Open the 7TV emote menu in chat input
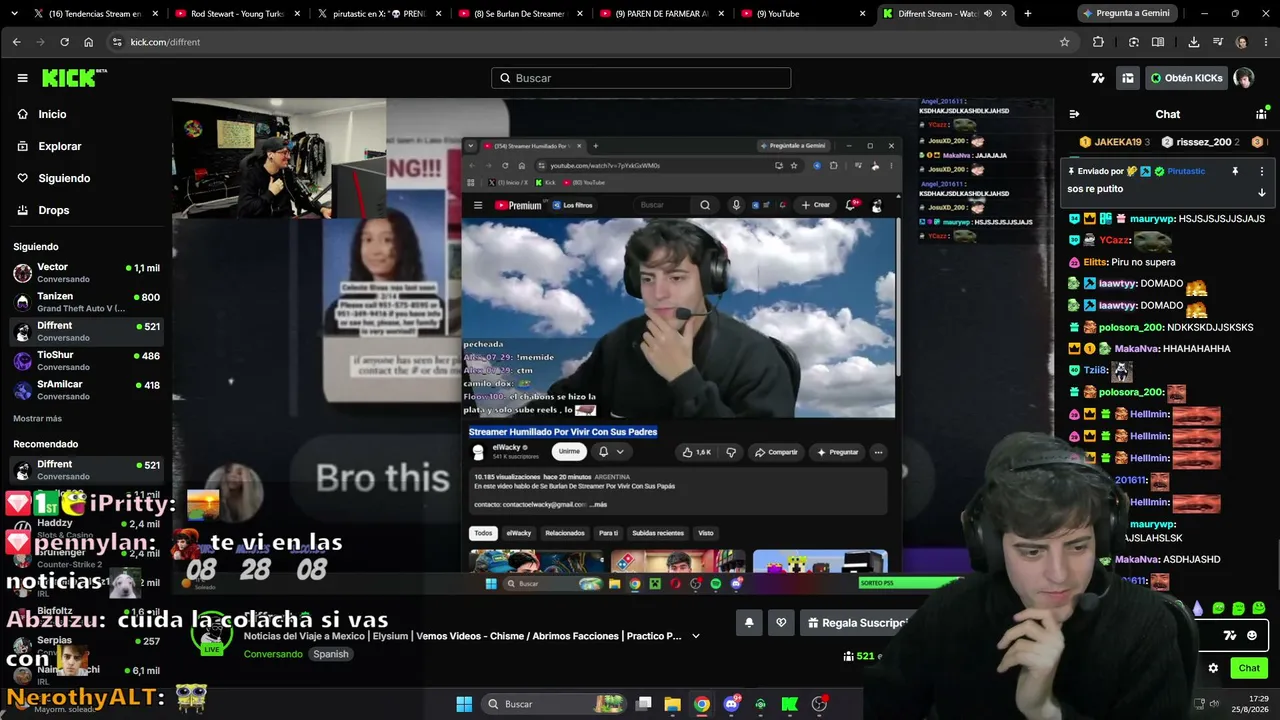1280x720 pixels. [x=1230, y=636]
